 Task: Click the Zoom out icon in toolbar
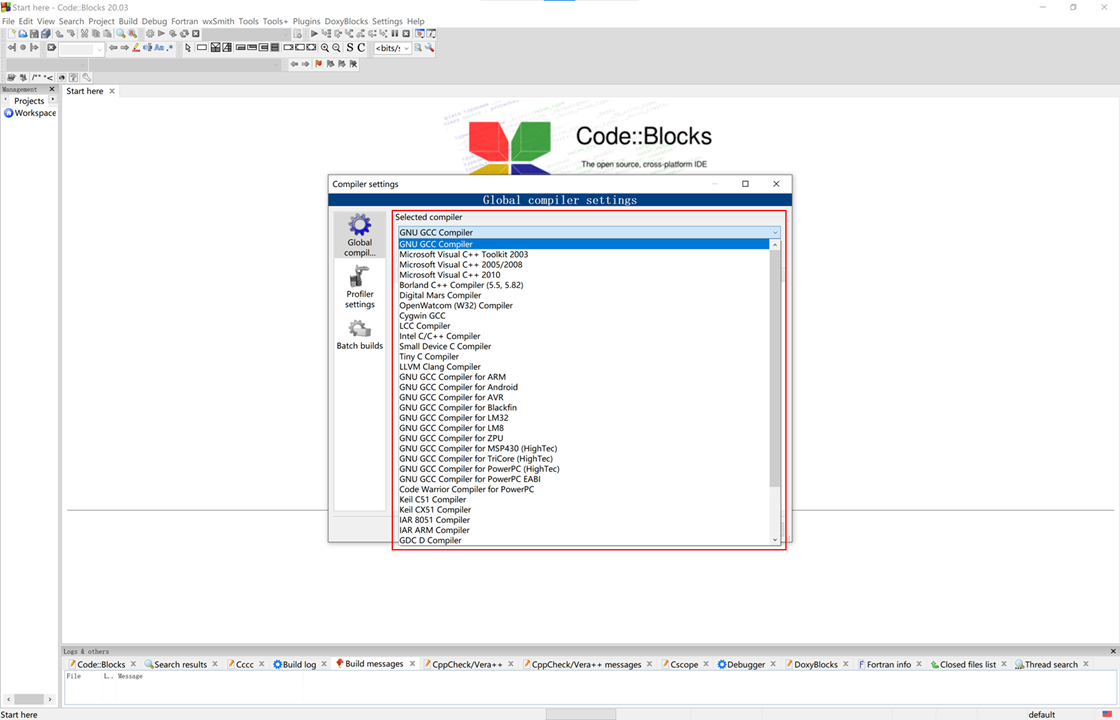coord(336,48)
